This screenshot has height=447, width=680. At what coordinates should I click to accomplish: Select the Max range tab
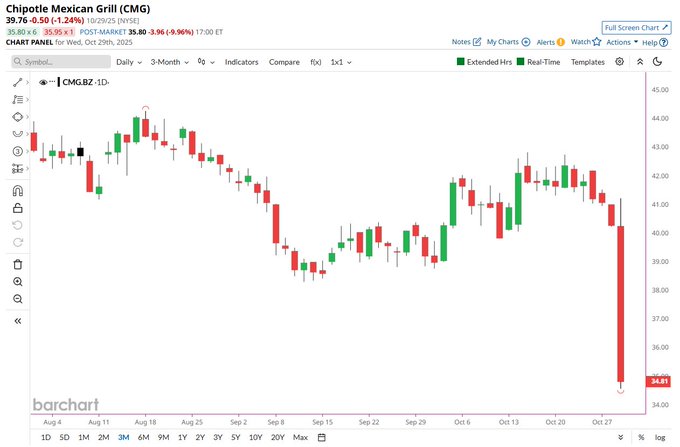pos(301,437)
